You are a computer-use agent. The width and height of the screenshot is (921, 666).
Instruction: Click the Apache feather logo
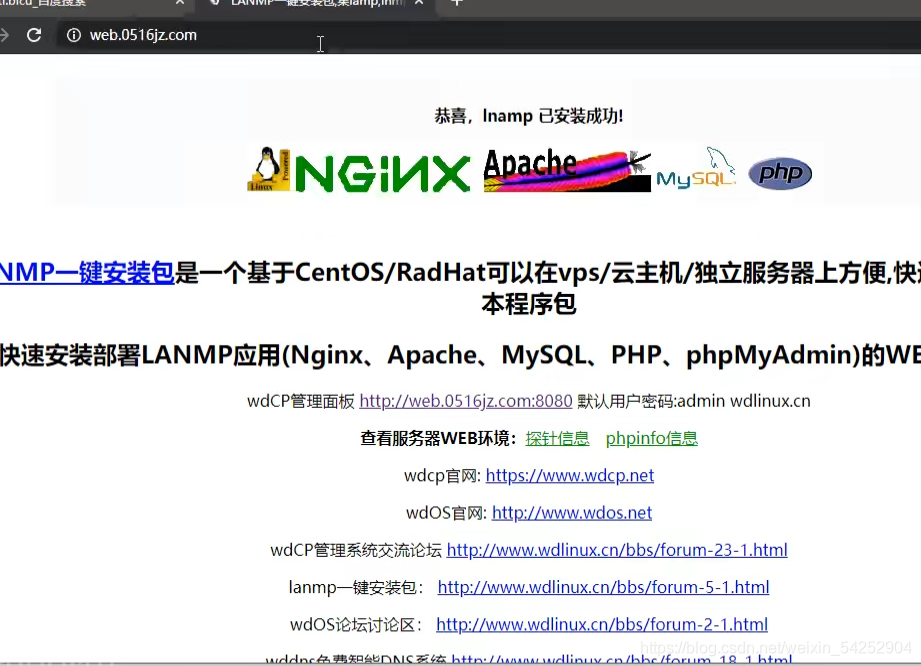tap(567, 170)
